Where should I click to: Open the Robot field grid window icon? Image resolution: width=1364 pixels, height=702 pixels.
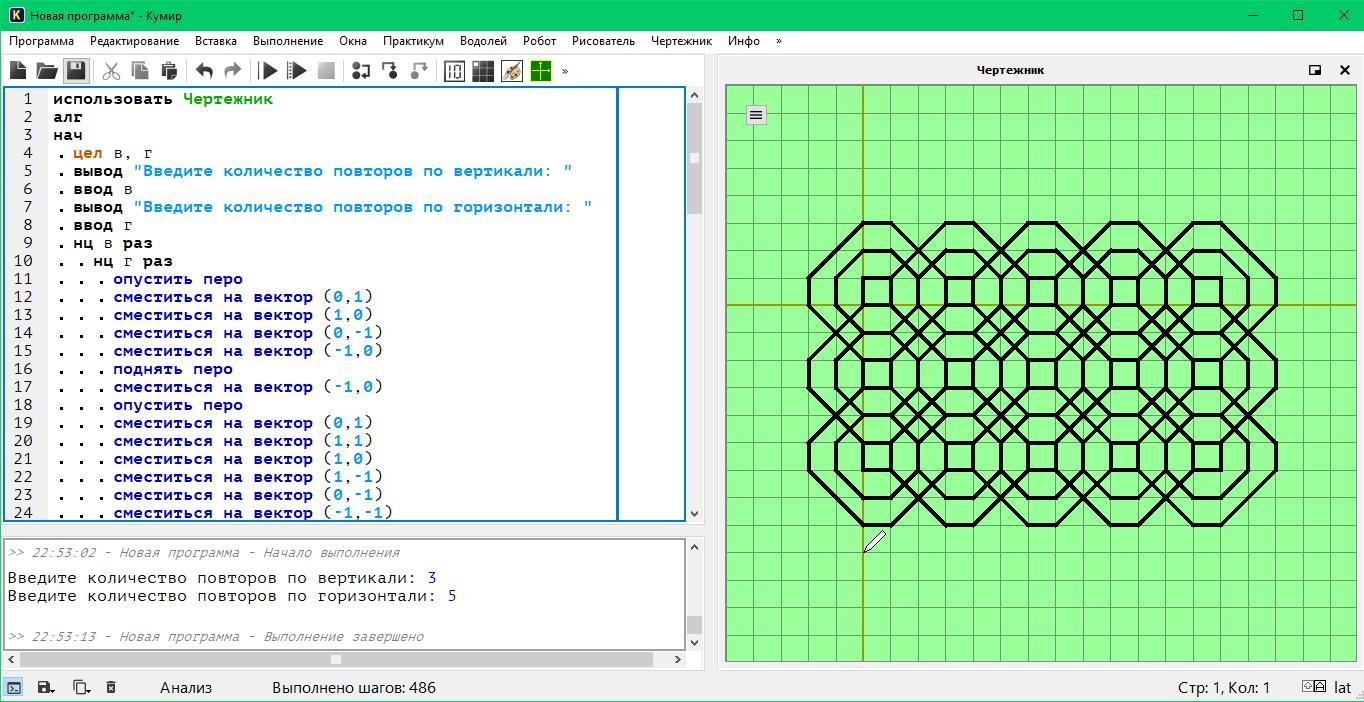coord(483,71)
